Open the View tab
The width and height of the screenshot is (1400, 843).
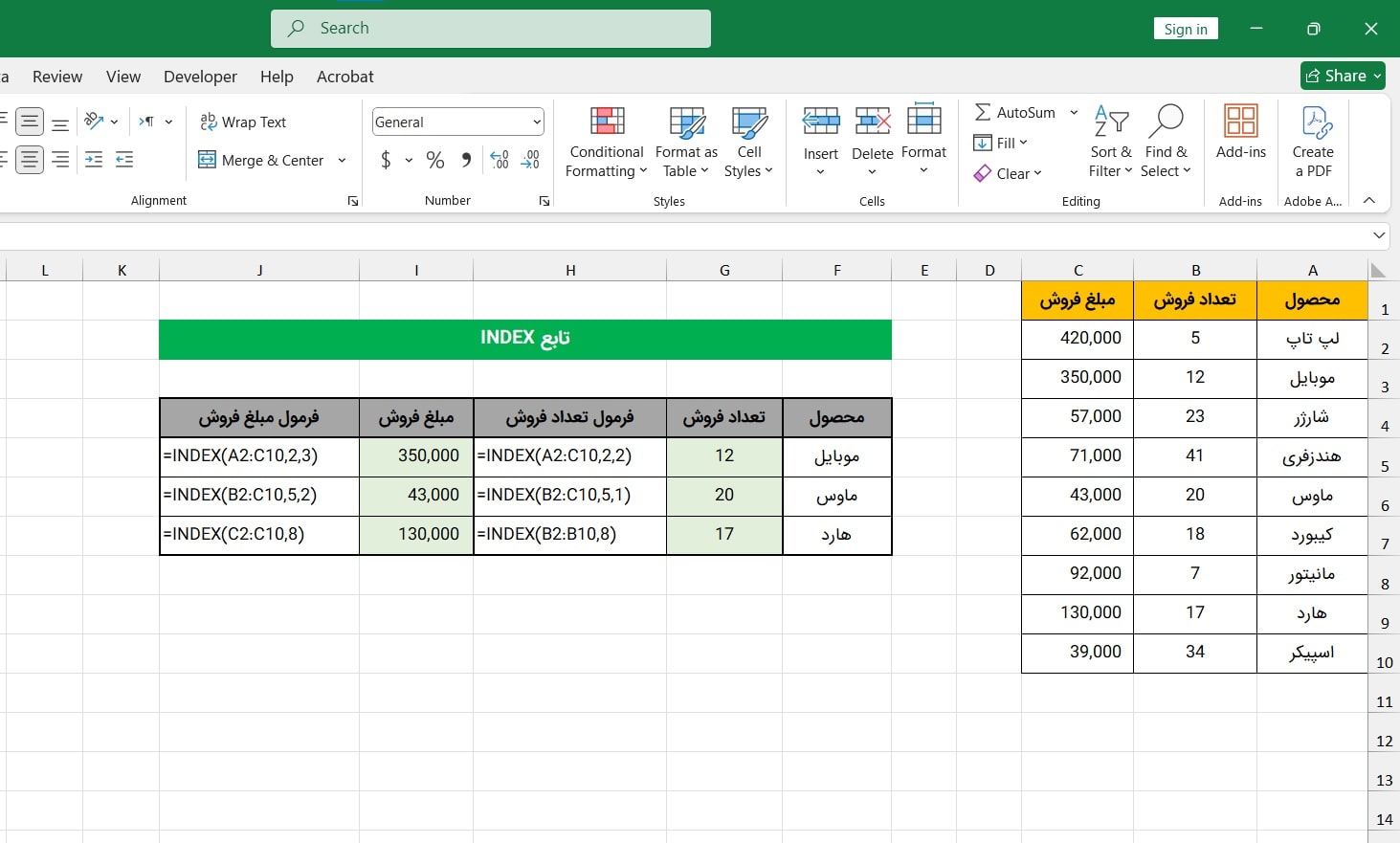(x=123, y=77)
